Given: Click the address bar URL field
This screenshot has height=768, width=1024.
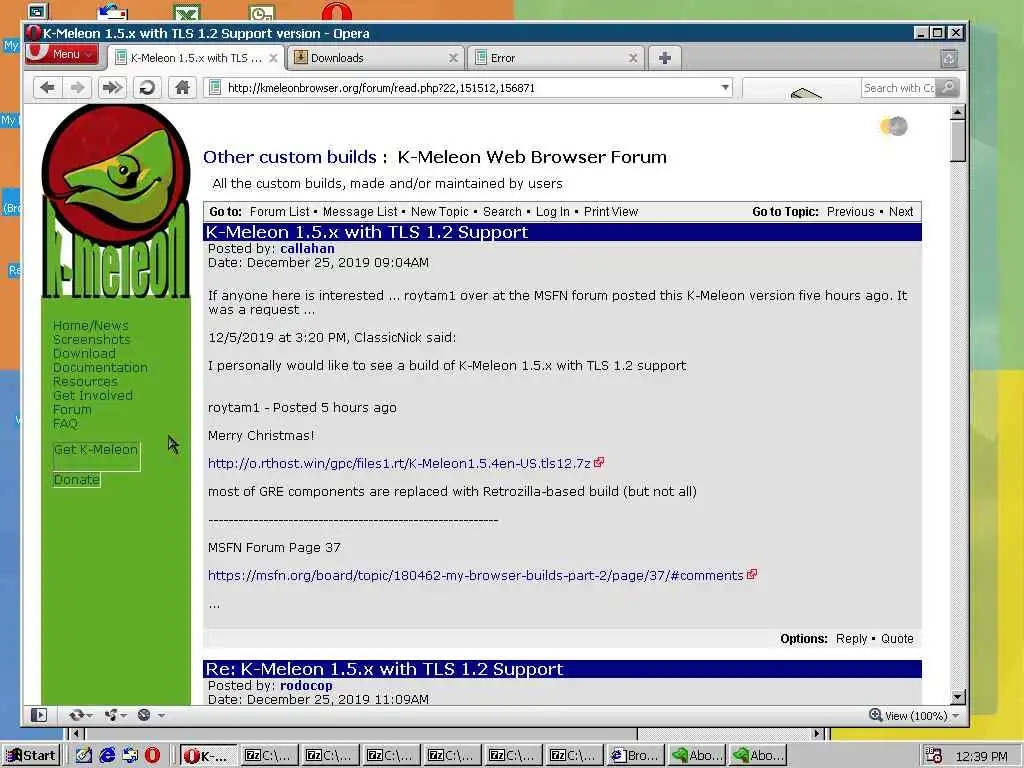Looking at the screenshot, I should (470, 88).
